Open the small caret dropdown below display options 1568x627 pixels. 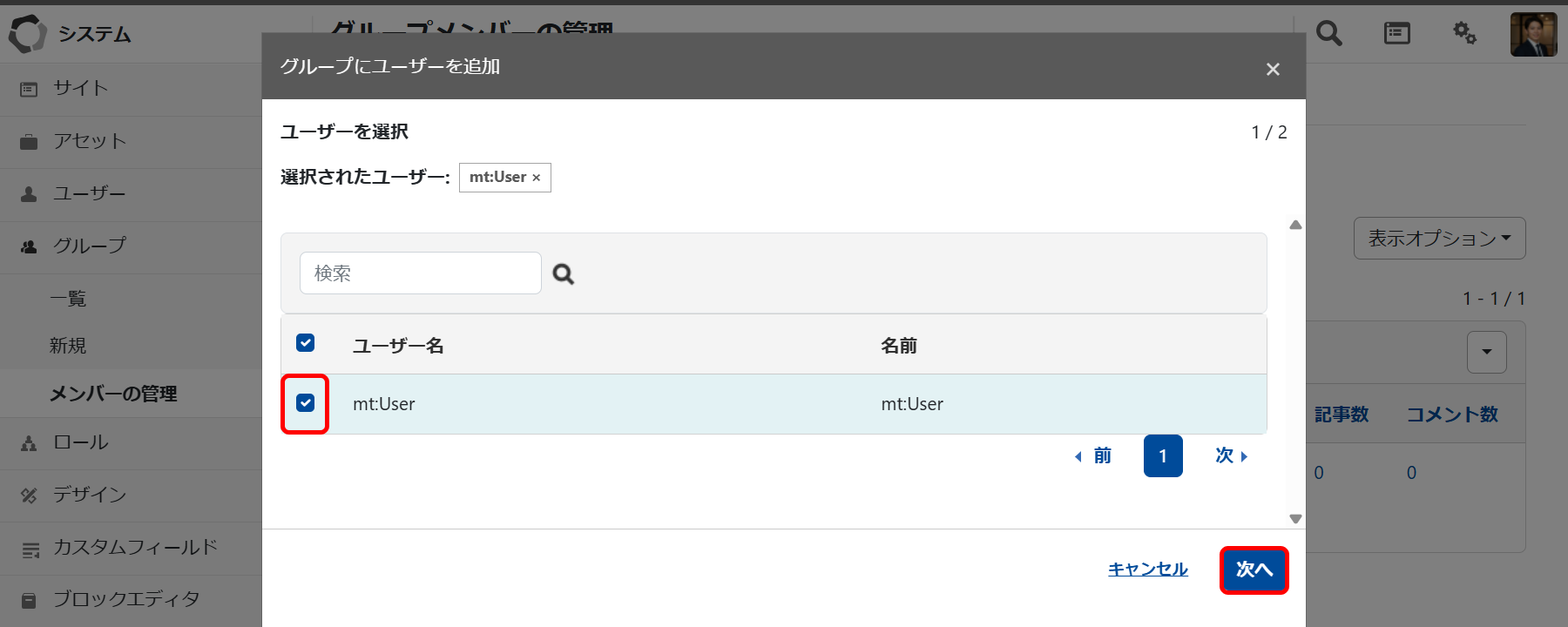pos(1486,352)
